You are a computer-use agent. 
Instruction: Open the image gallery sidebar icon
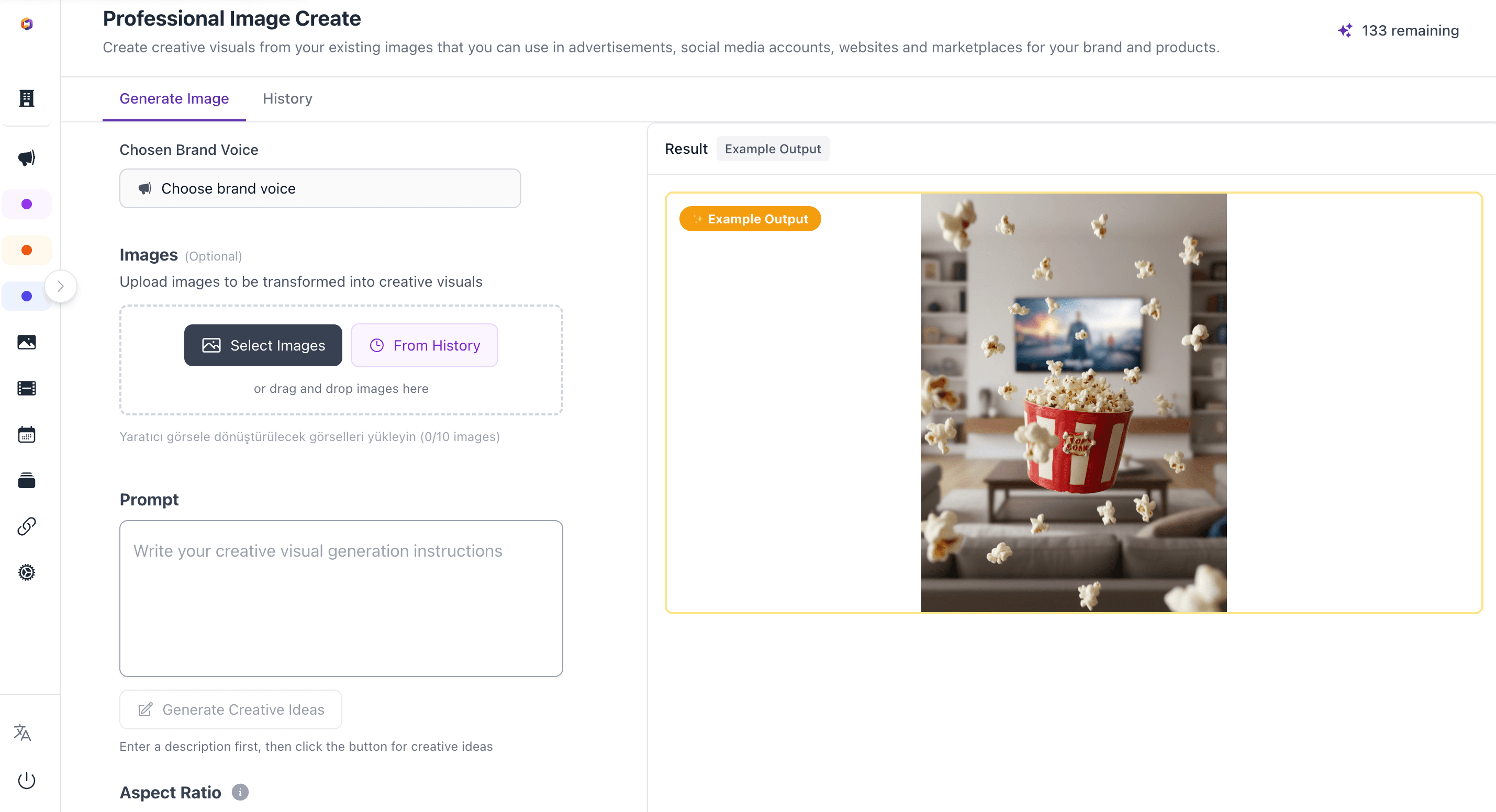coord(27,343)
